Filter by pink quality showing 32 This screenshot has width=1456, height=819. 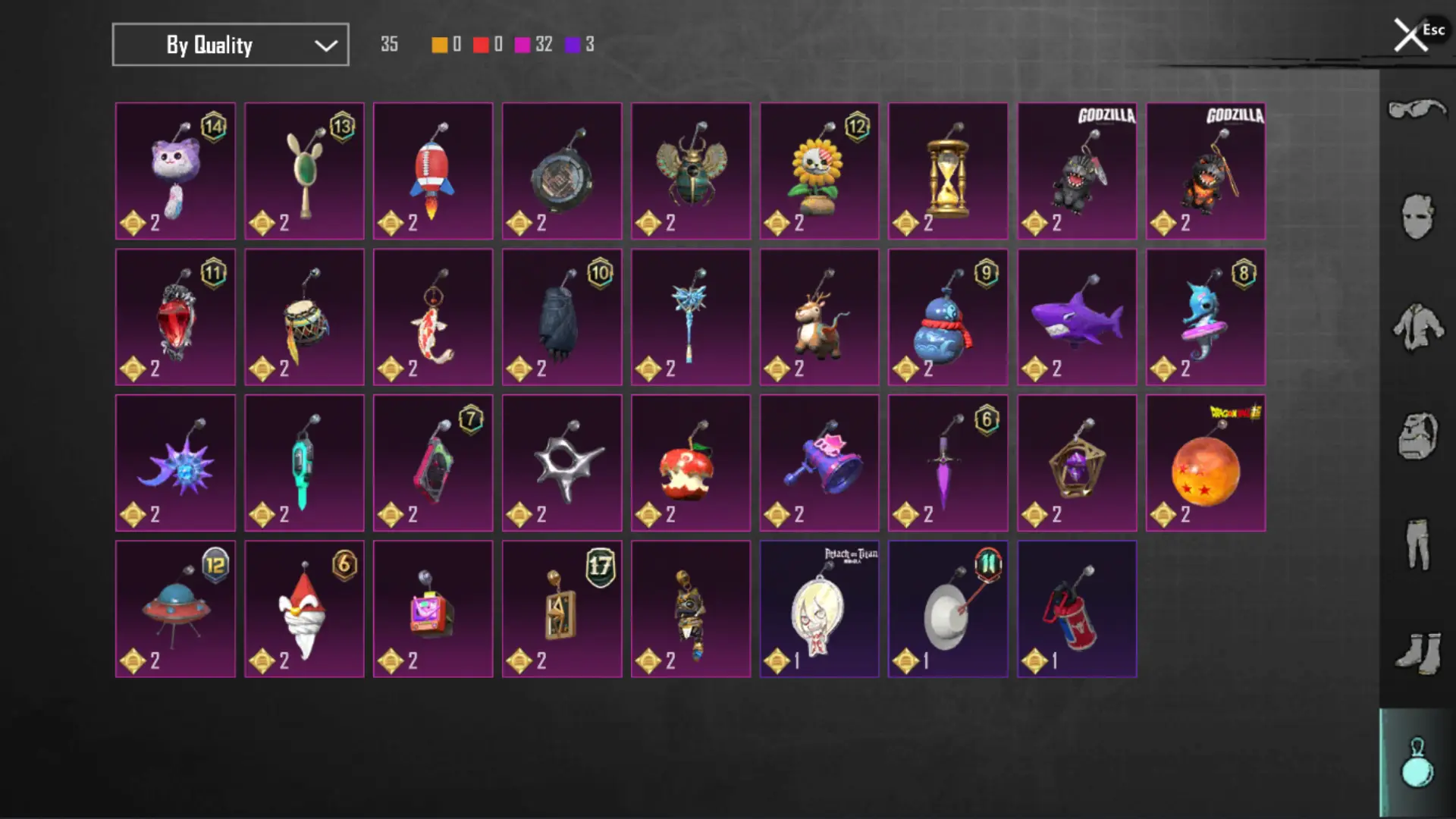534,45
